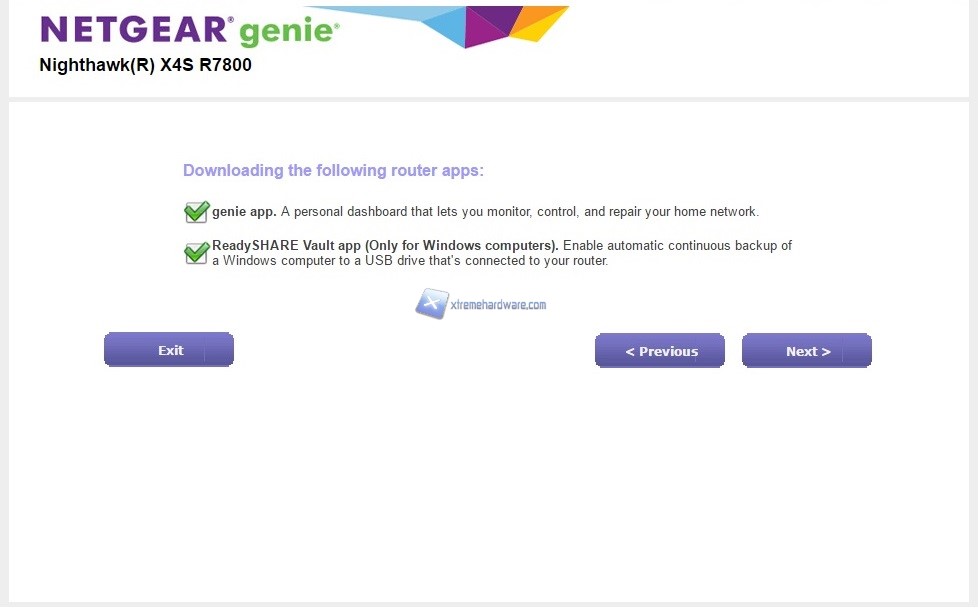Go back with the Previous button
This screenshot has height=608, width=978.
pyautogui.click(x=660, y=351)
